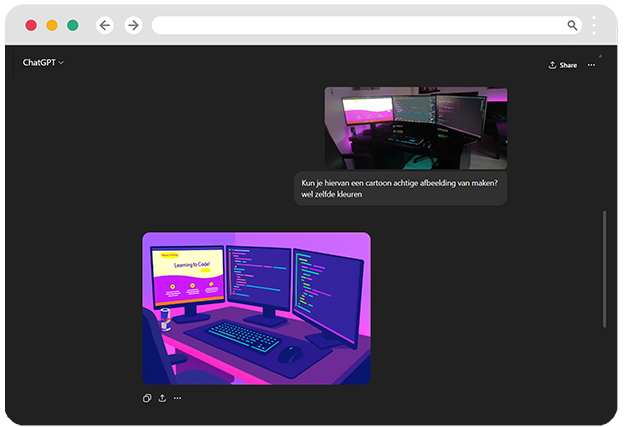
Task: Go forward with the browser forward arrow
Action: click(x=133, y=25)
